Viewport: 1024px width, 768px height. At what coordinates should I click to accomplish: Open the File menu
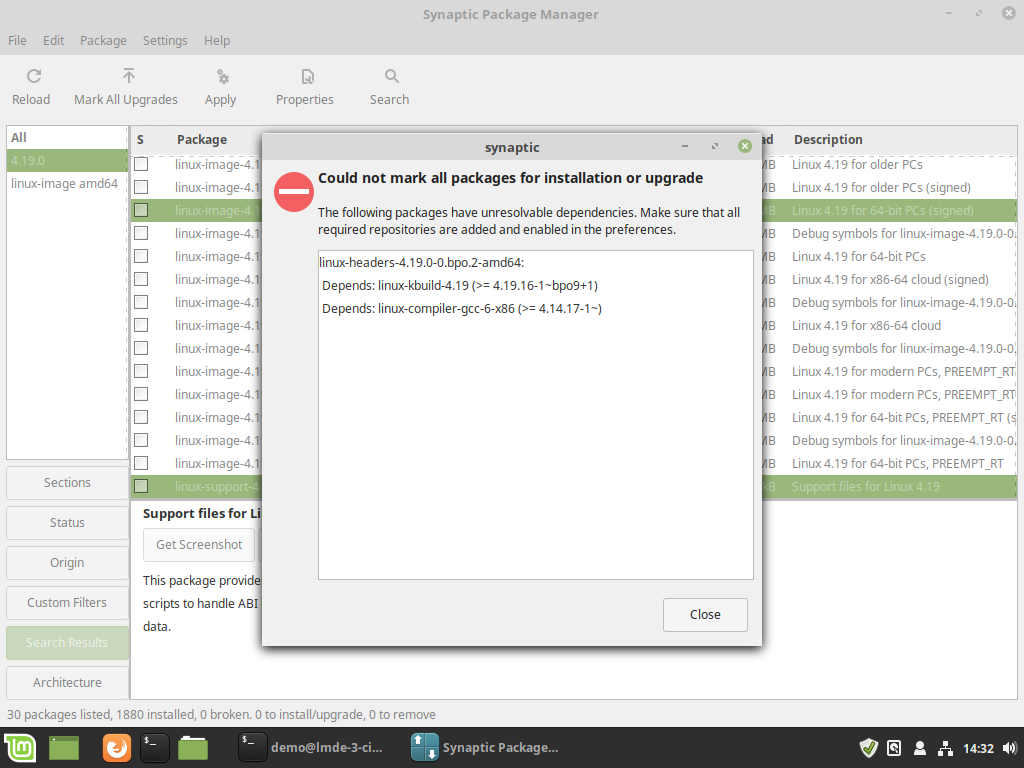pyautogui.click(x=18, y=40)
